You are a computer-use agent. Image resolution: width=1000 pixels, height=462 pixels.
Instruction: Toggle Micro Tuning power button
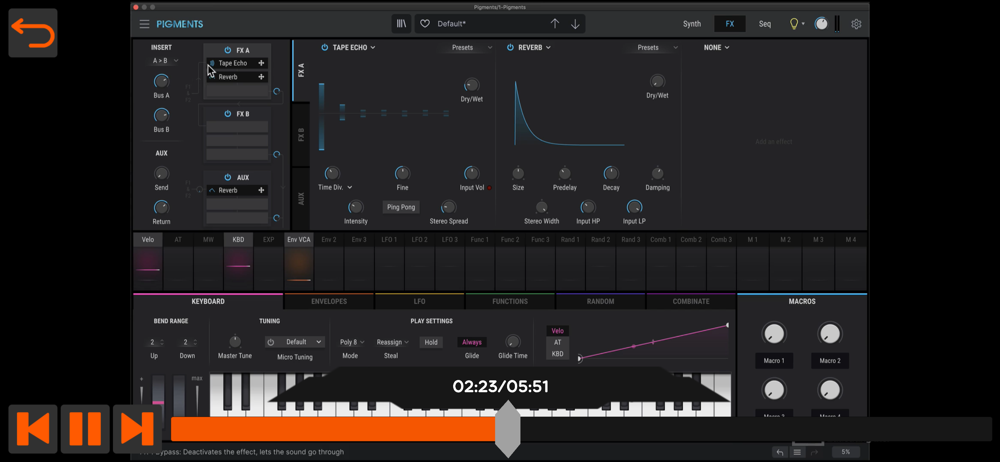click(x=270, y=342)
